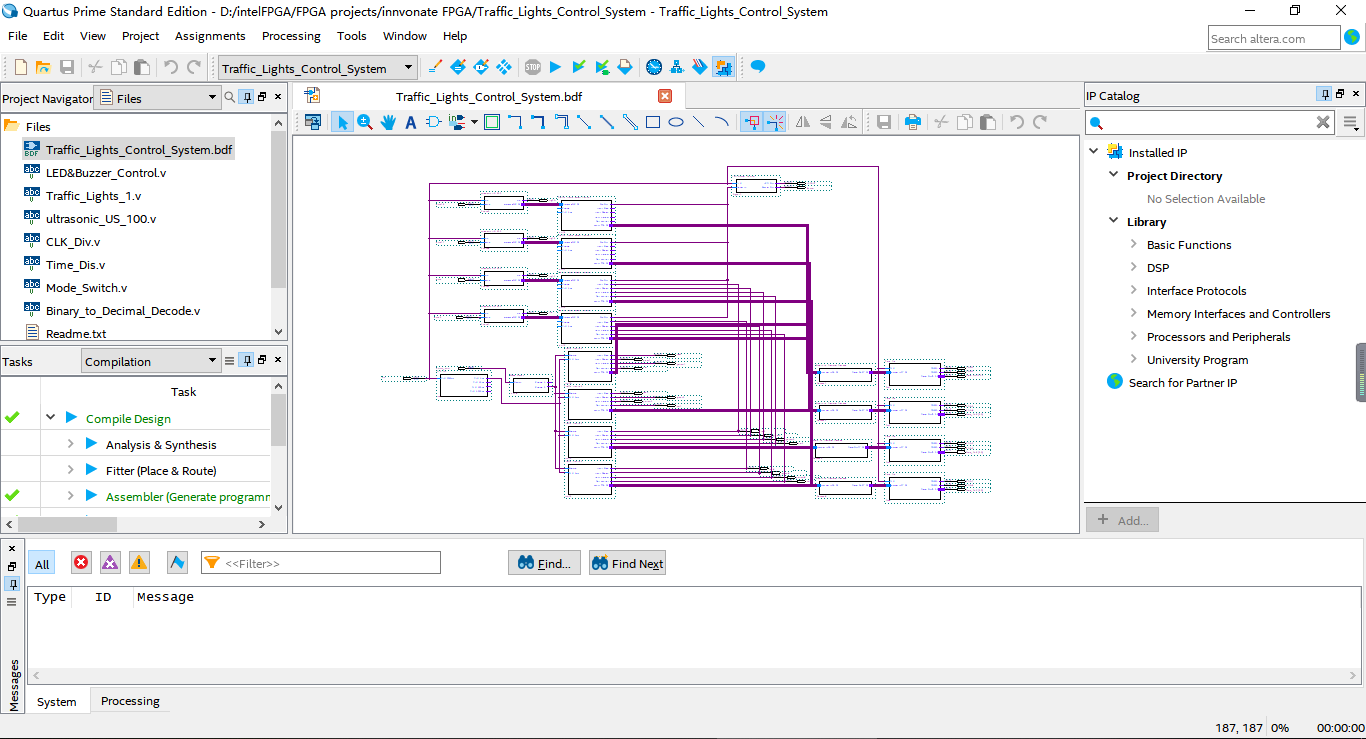The height and width of the screenshot is (739, 1366).
Task: Open the project revision dropdown Traffic_Lights_Control_System
Action: [318, 68]
